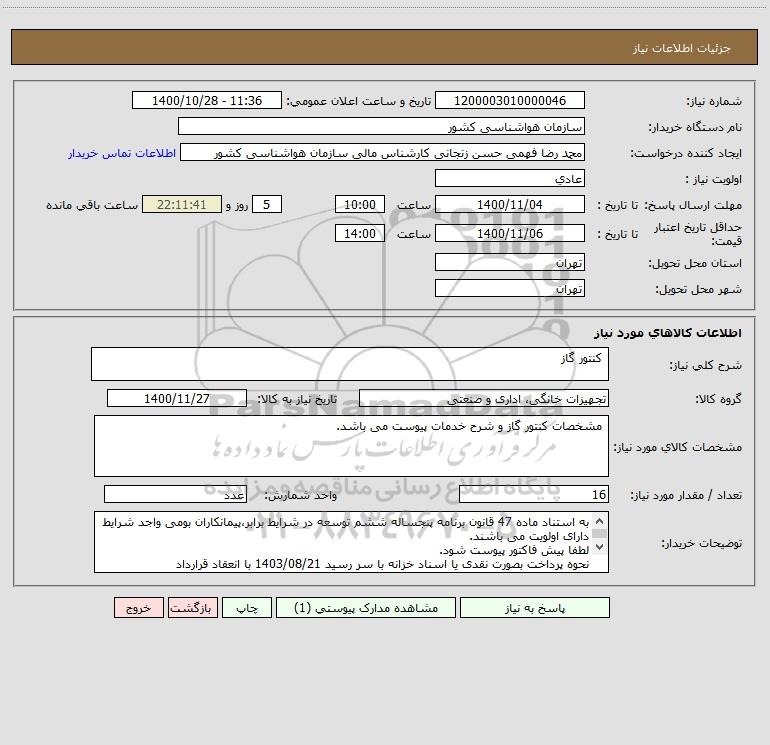This screenshot has height=745, width=770.
Task: Click the priority field 'عادي'
Action: pos(510,178)
